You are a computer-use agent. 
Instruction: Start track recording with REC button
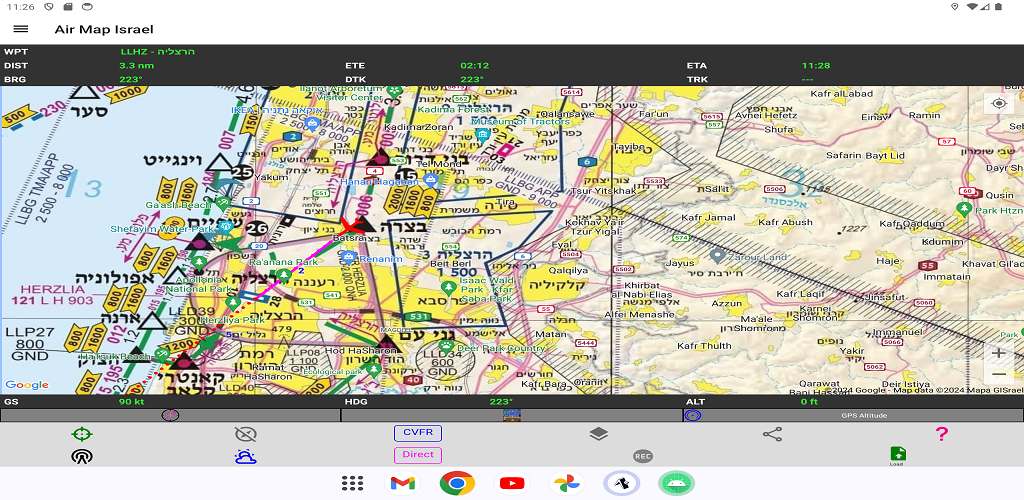click(643, 456)
